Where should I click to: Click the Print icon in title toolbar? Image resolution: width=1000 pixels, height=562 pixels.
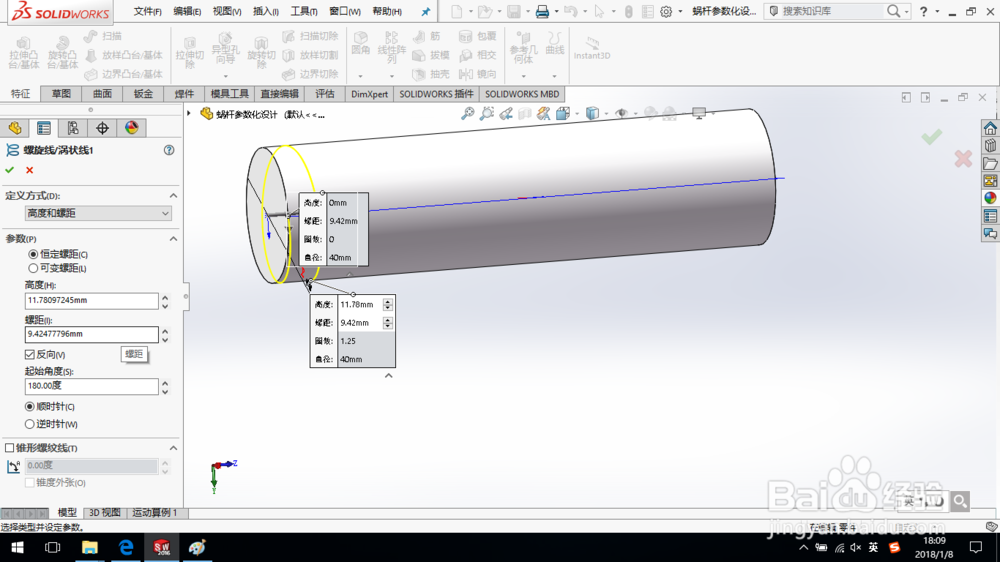542,11
